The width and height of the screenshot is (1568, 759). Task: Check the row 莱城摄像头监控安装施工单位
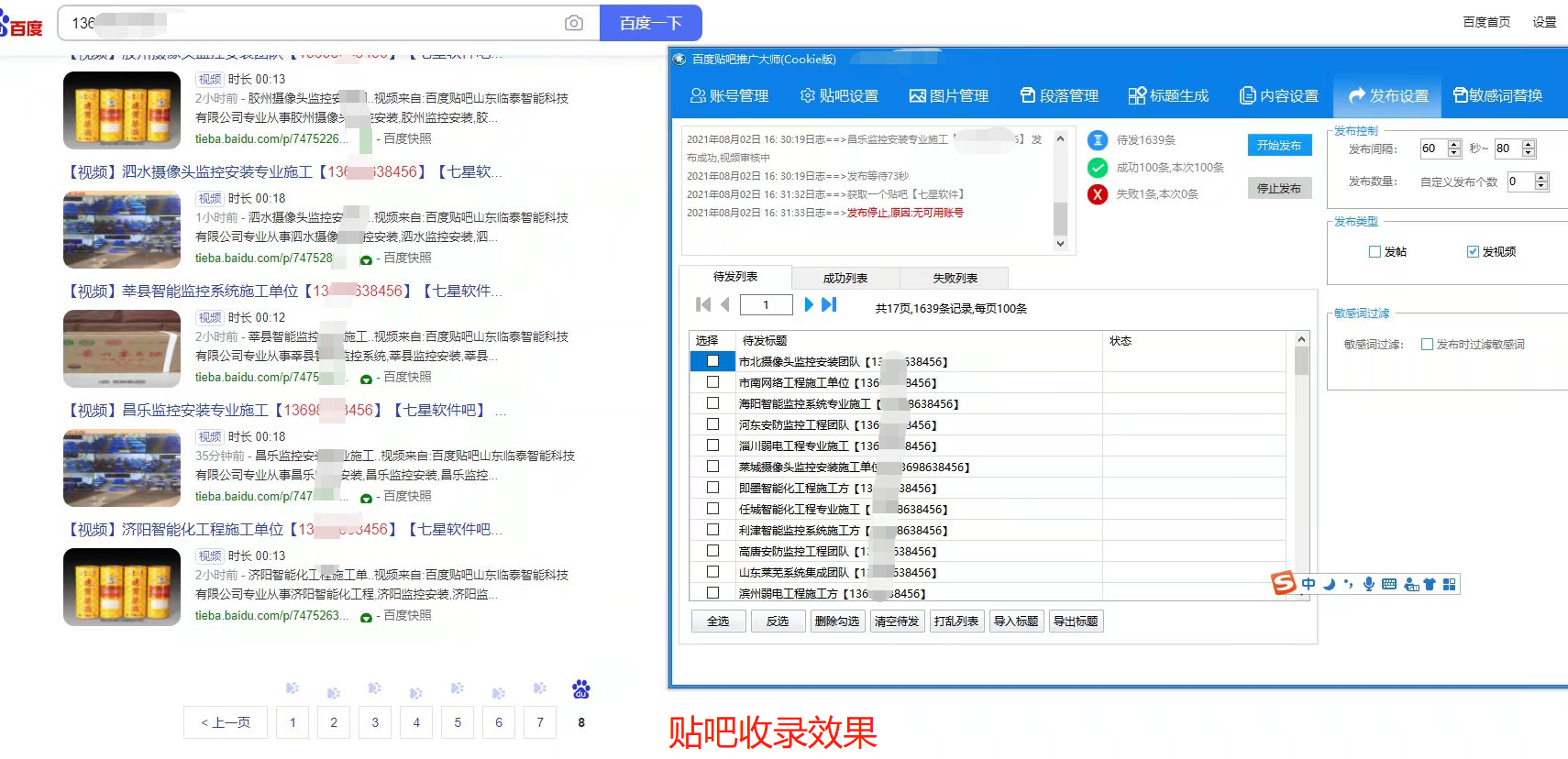click(x=712, y=467)
